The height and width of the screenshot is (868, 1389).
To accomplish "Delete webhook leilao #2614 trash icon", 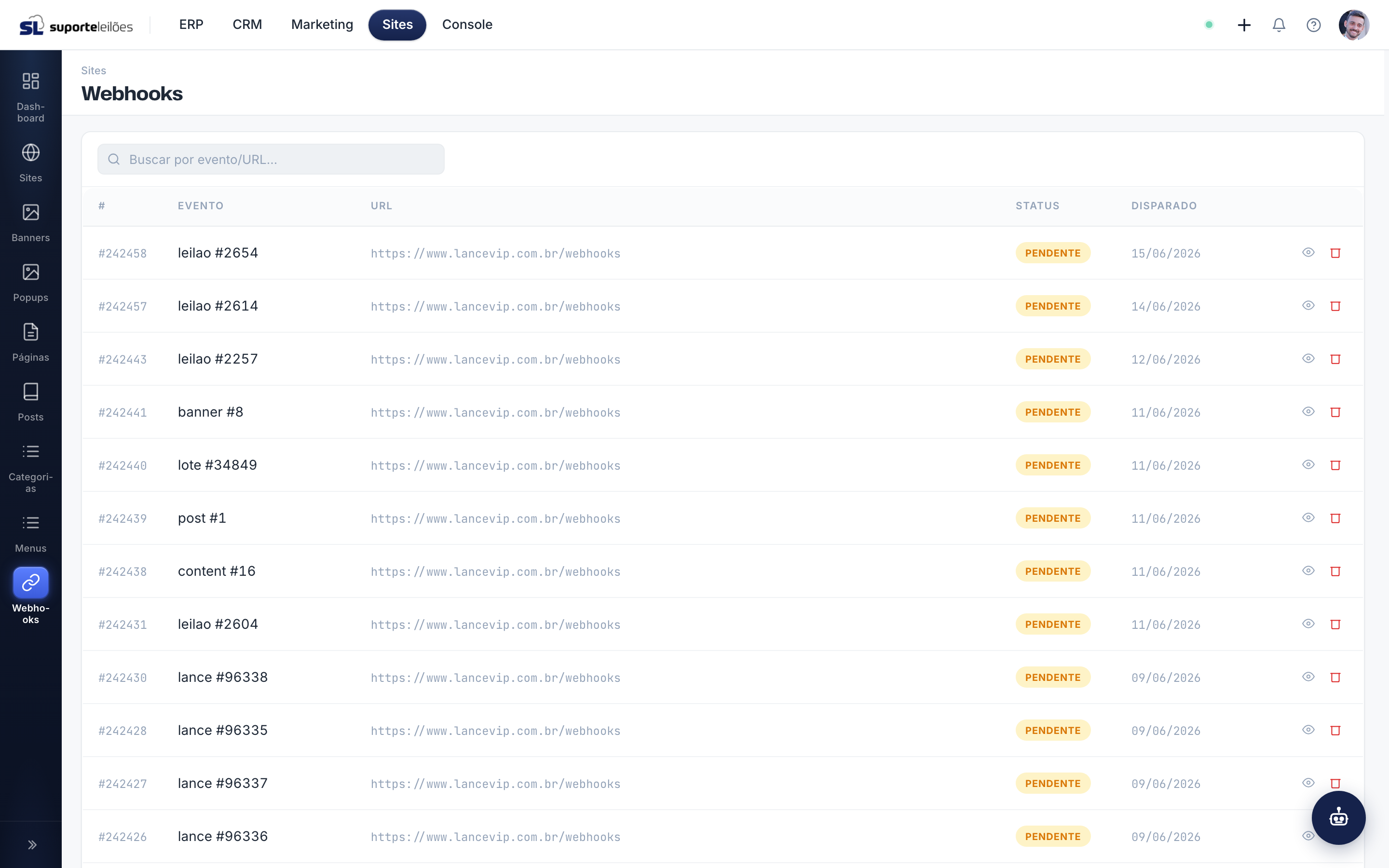I will tap(1335, 306).
